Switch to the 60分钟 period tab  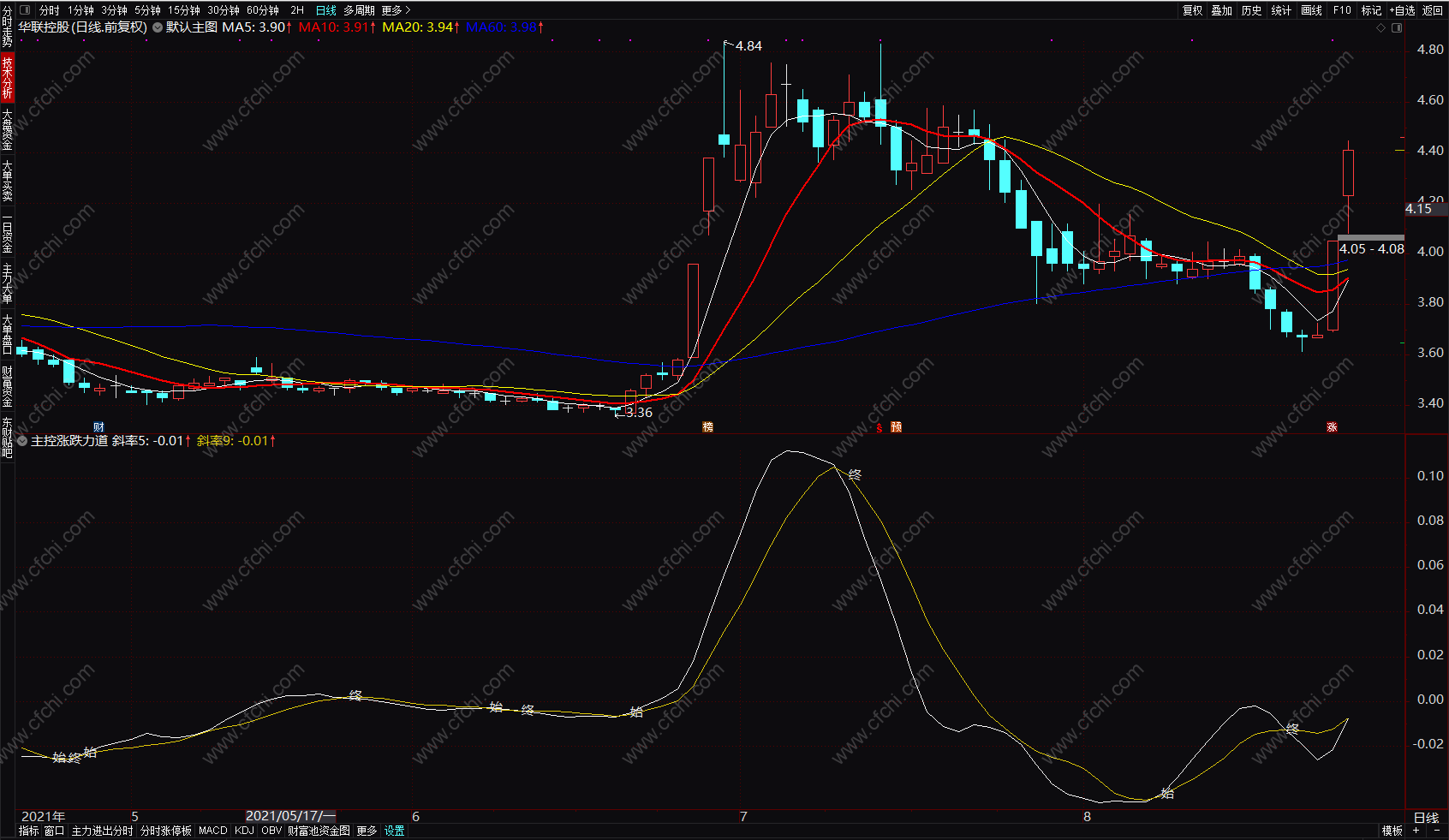tap(263, 10)
